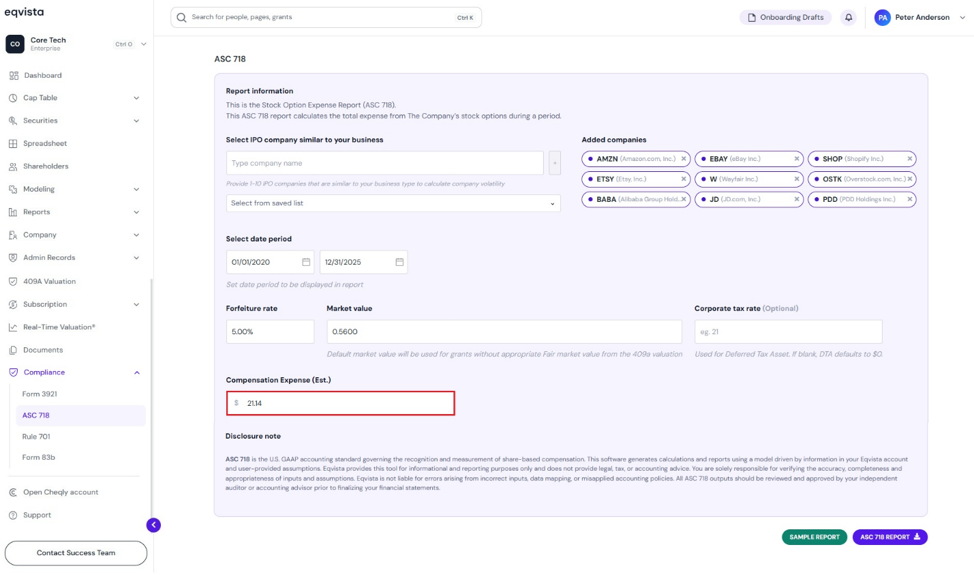Image resolution: width=974 pixels, height=575 pixels.
Task: Click the search magnifier icon
Action: (181, 17)
